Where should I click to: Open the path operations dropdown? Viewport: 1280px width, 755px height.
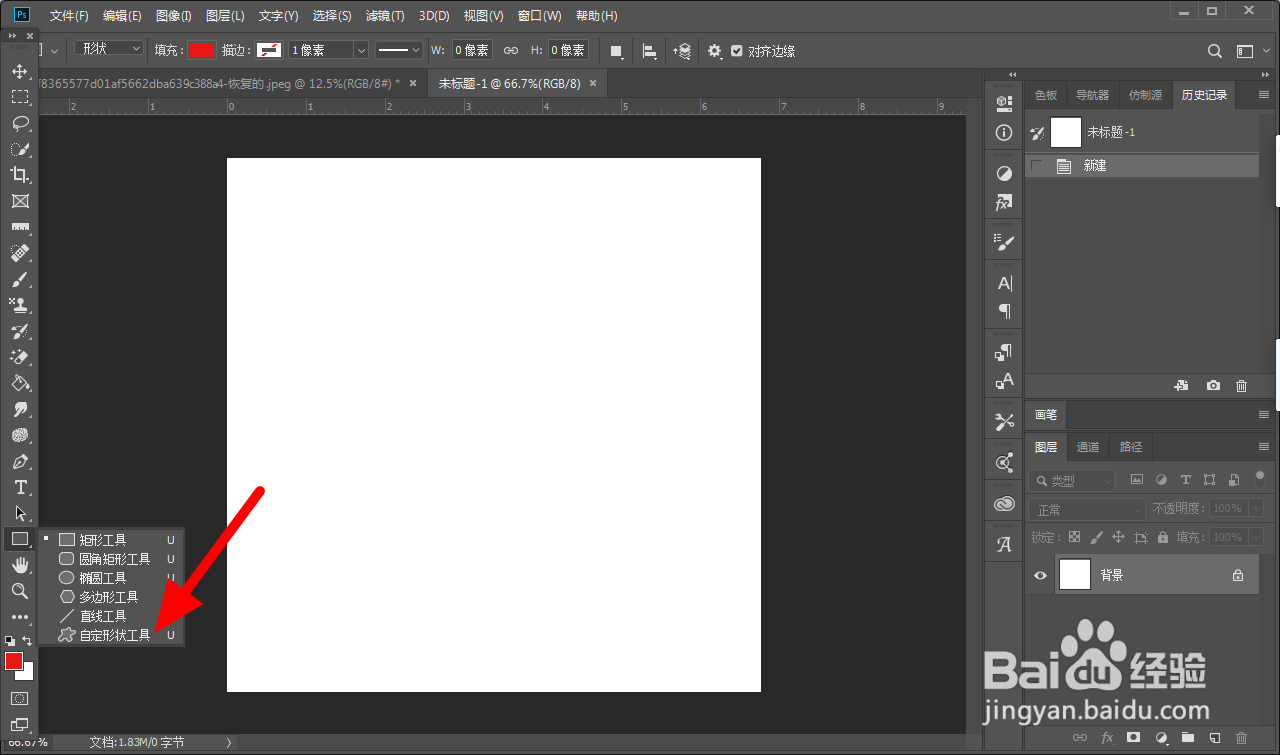pos(617,51)
